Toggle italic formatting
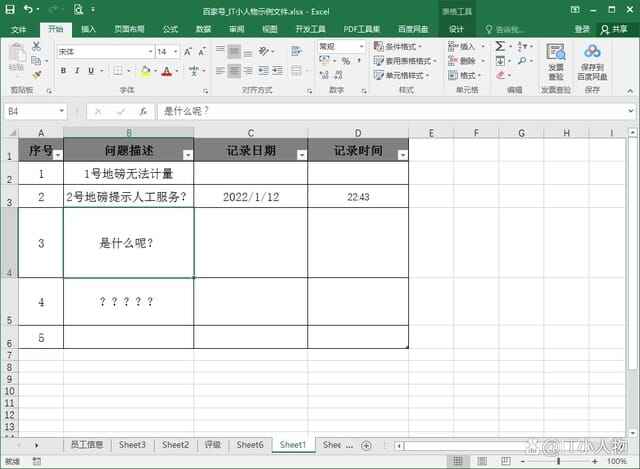This screenshot has width=640, height=469. (x=77, y=71)
